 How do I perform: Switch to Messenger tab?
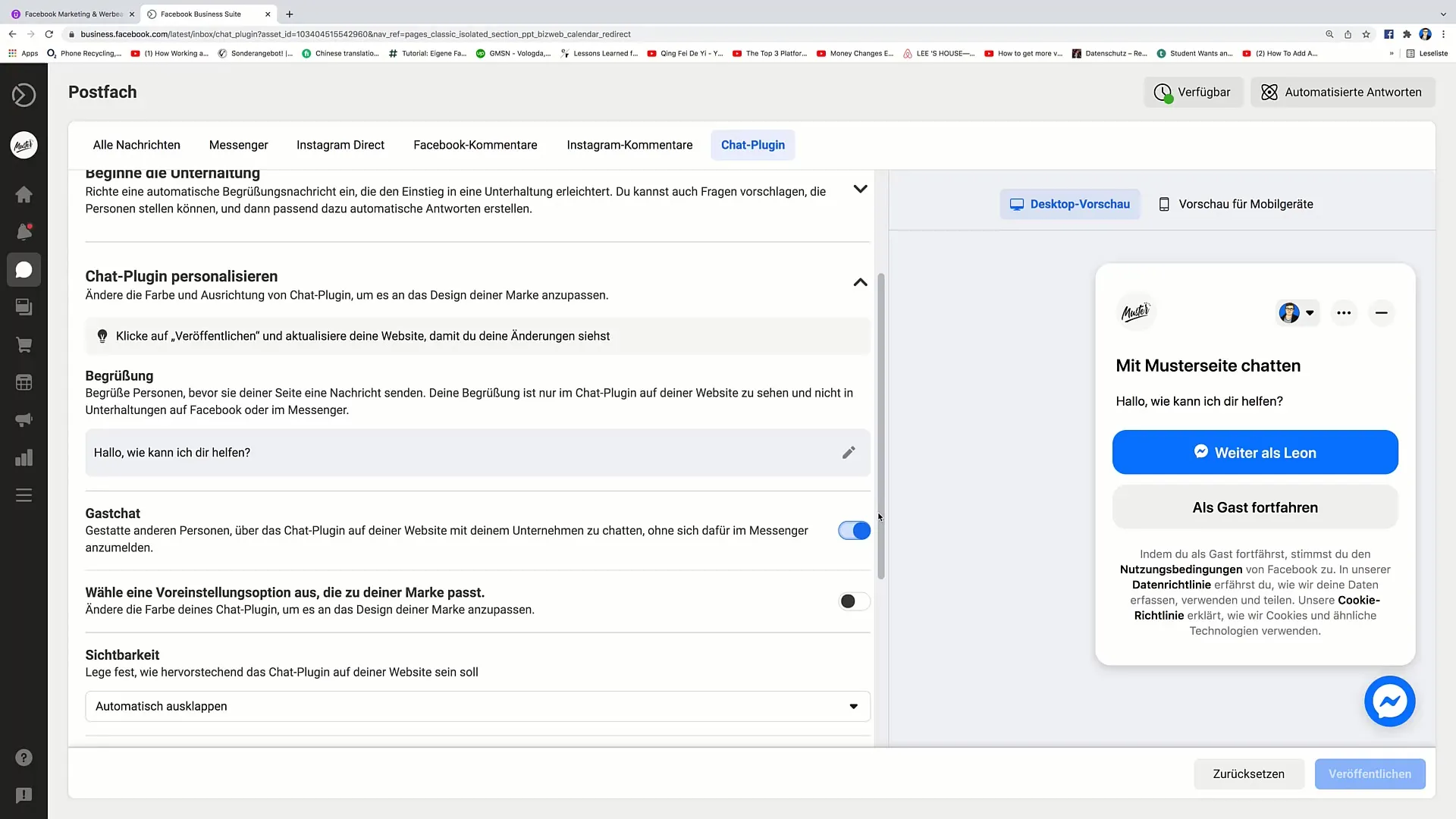coord(238,145)
